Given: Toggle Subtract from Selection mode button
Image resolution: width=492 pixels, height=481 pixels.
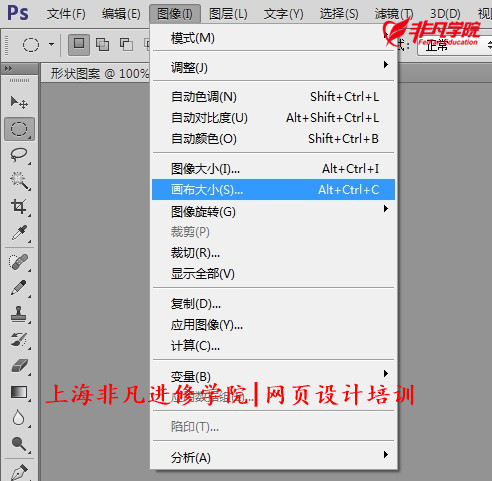Looking at the screenshot, I should point(126,44).
